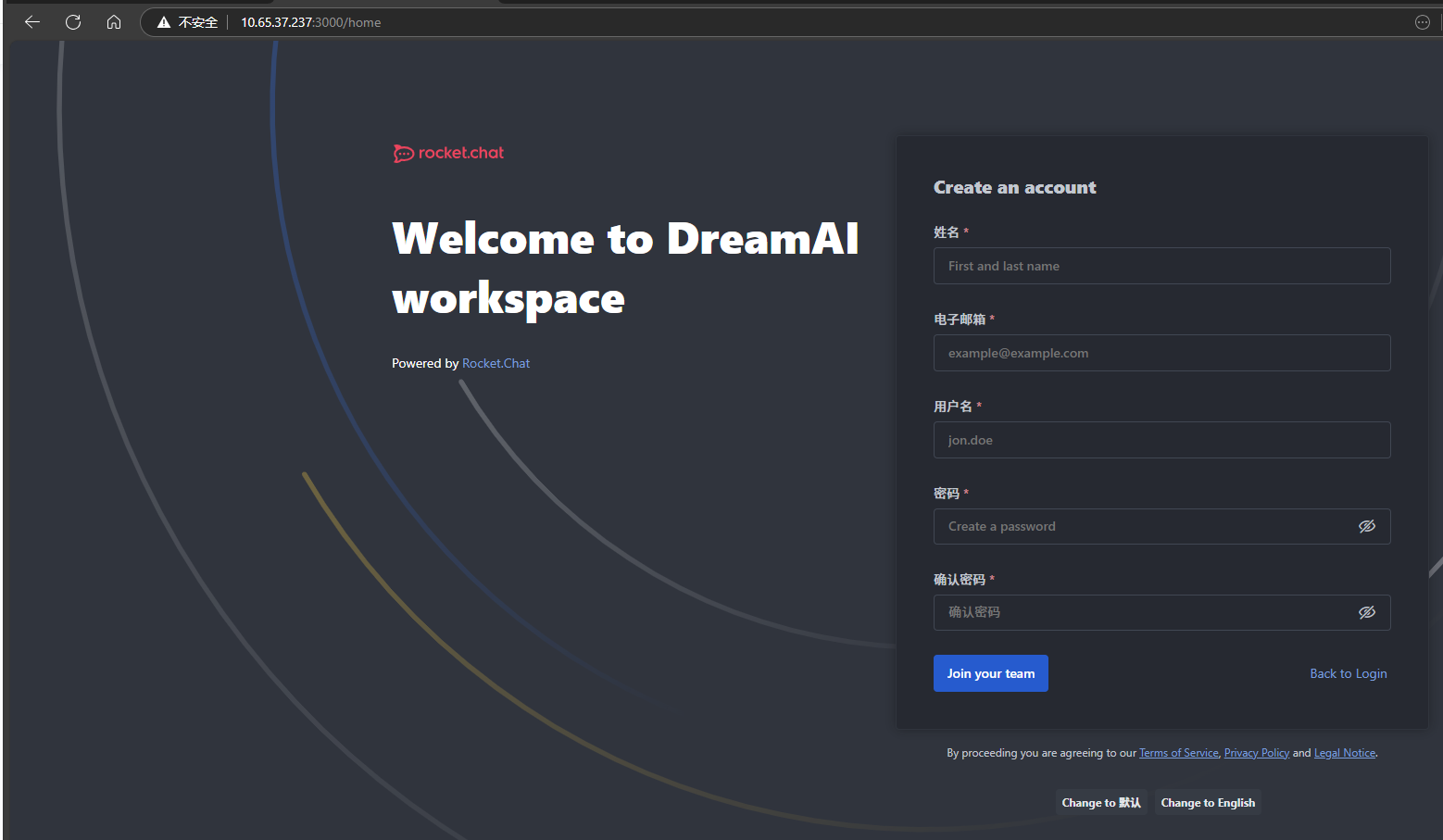
Task: Click the not-secure warning icon in address bar
Action: pos(164,22)
